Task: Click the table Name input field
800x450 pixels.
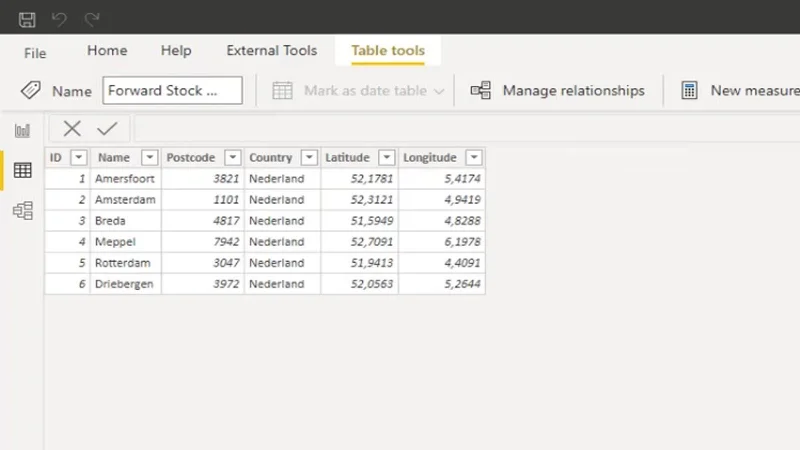Action: 172,90
